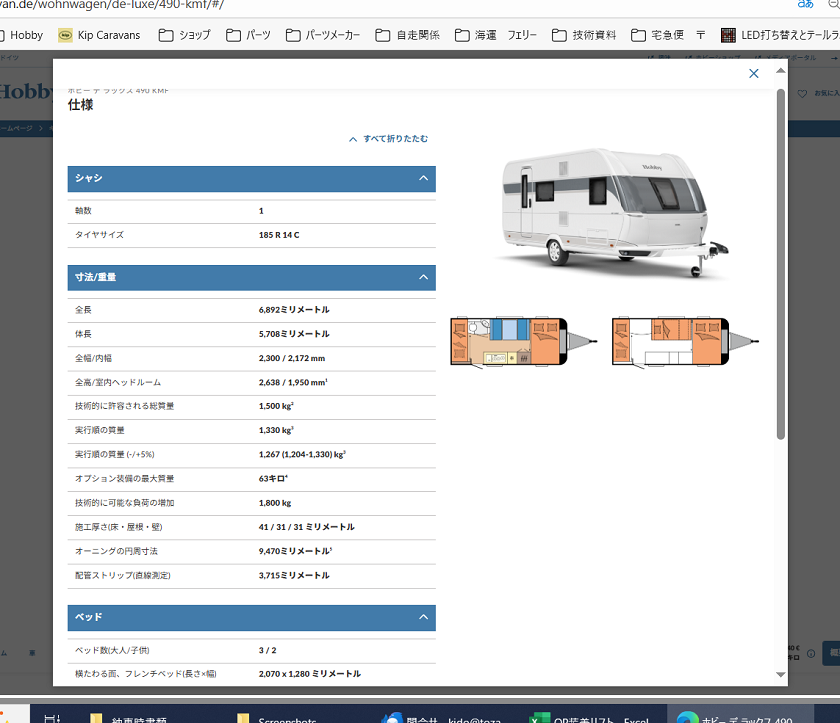Close the specifications modal with the X

[753, 73]
